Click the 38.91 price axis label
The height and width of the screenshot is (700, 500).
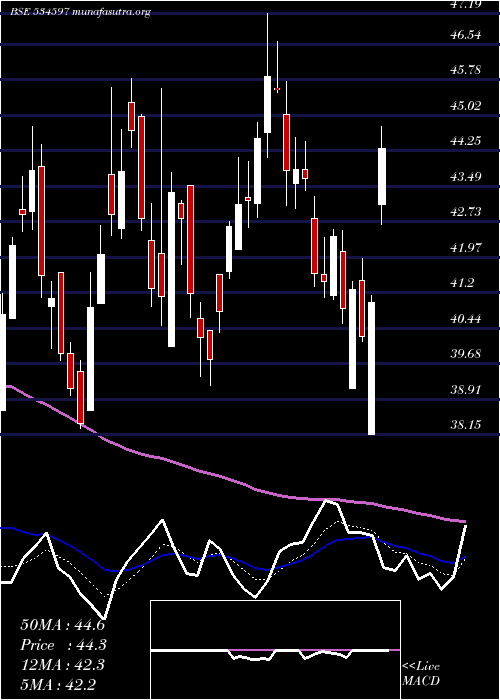(466, 389)
